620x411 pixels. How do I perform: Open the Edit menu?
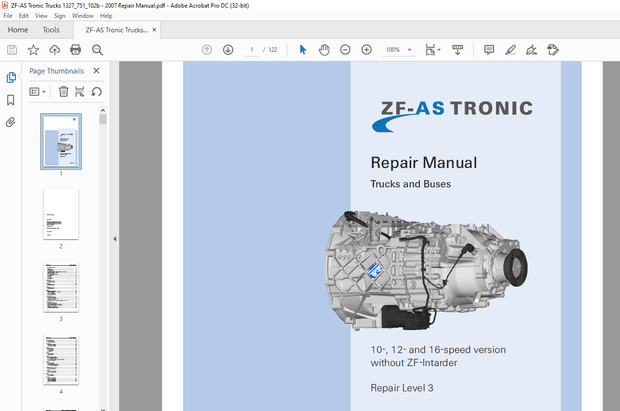tap(24, 16)
